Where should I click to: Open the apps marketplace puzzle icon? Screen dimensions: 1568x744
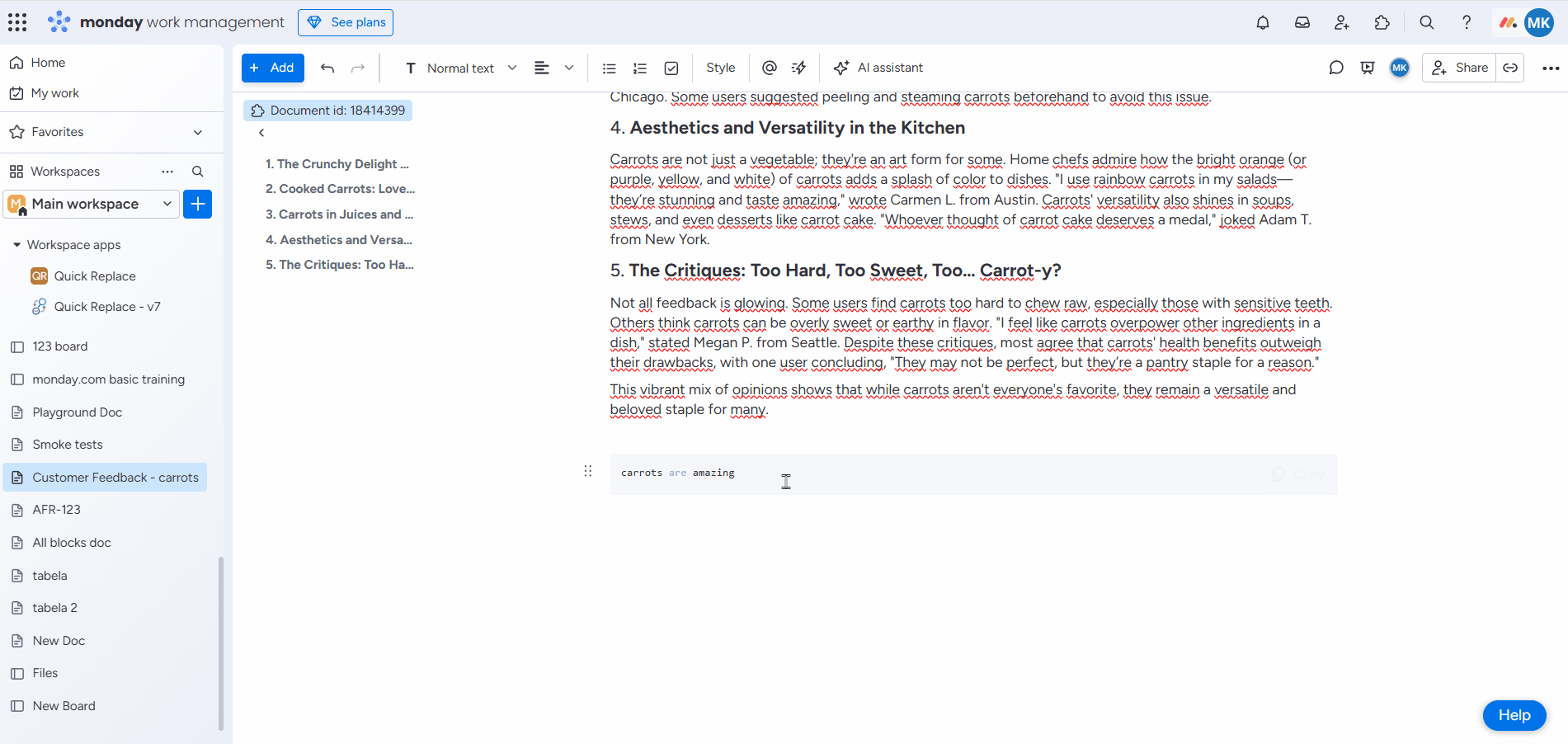(x=1382, y=22)
